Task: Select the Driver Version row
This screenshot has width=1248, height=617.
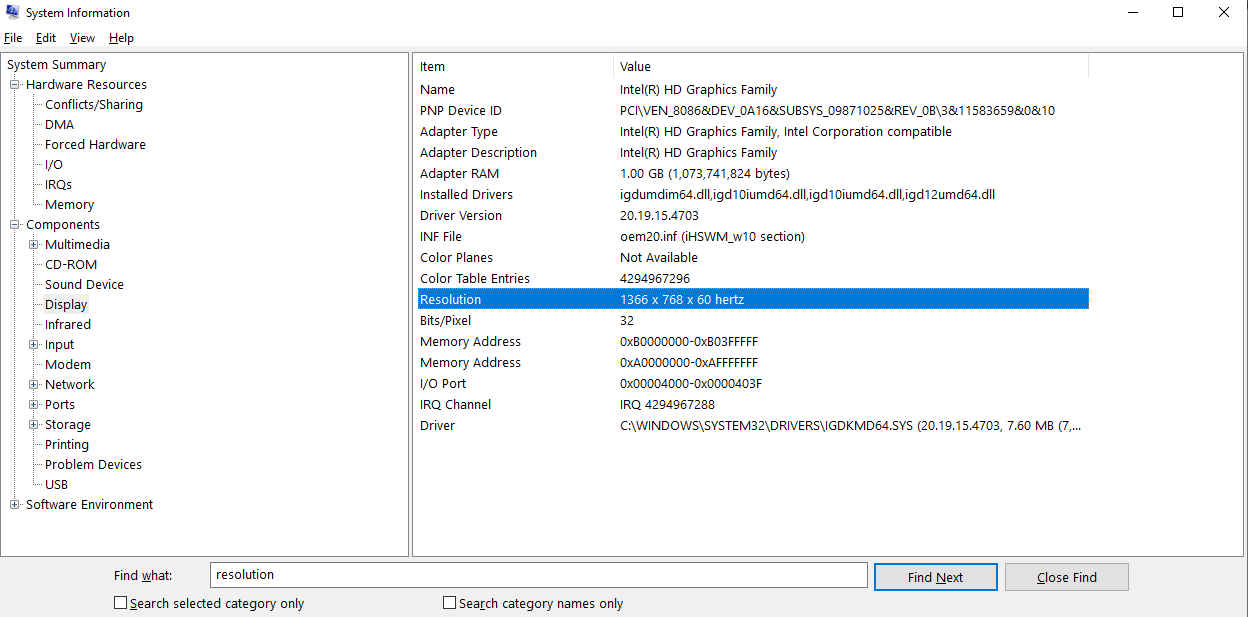Action: 753,216
